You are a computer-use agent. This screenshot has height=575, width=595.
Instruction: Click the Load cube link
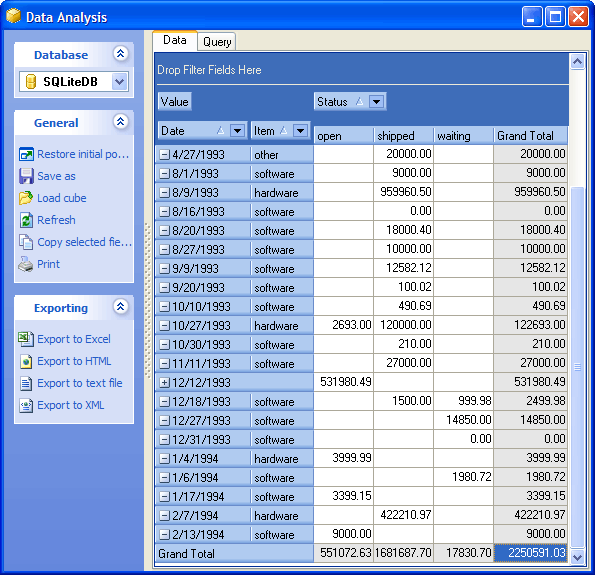pyautogui.click(x=61, y=198)
